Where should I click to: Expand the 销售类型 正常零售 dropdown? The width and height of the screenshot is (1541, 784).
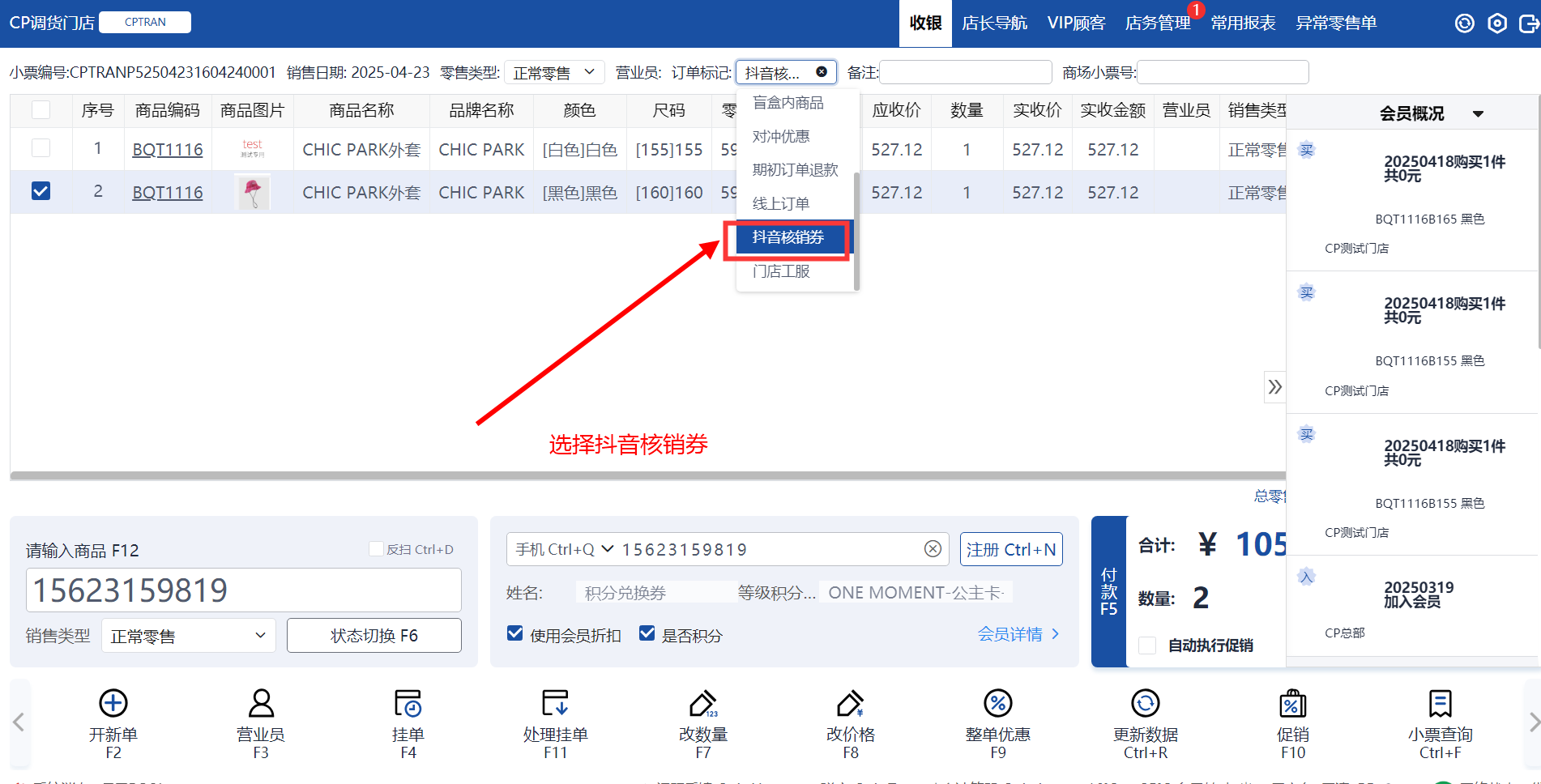(x=188, y=636)
